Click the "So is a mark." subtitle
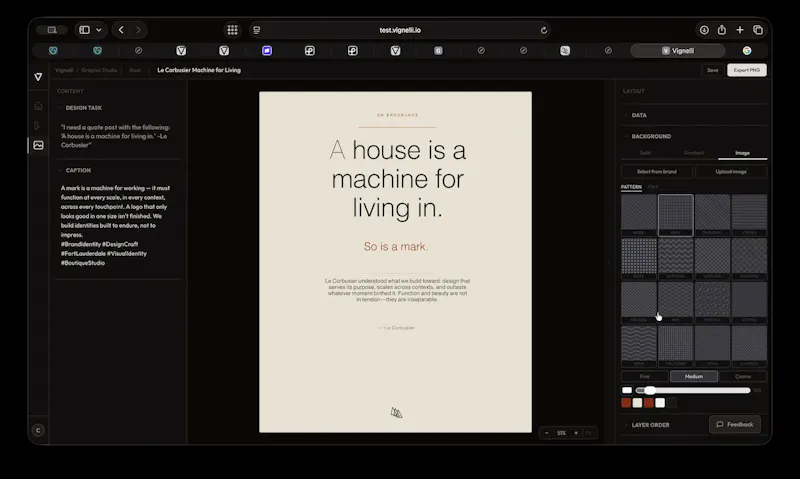Image resolution: width=800 pixels, height=479 pixels. (396, 246)
